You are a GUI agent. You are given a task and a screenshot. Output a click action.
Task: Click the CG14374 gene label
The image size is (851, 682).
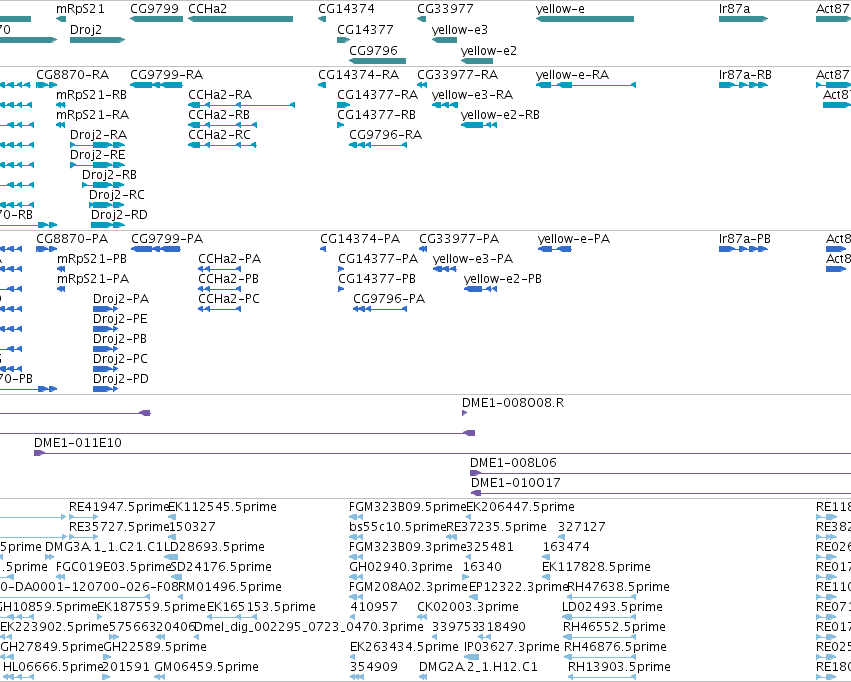click(x=346, y=9)
